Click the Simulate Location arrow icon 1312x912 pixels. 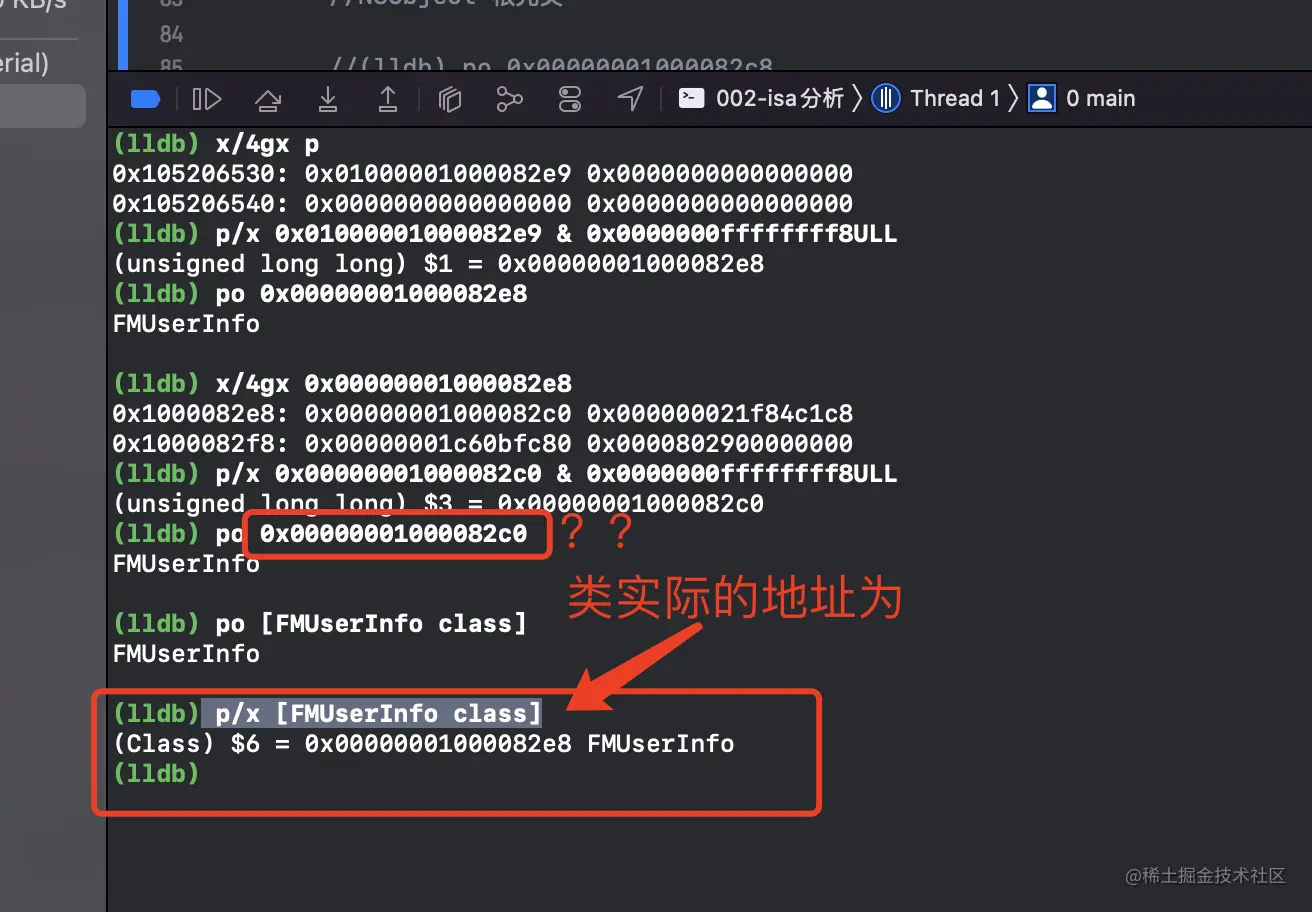[630, 98]
